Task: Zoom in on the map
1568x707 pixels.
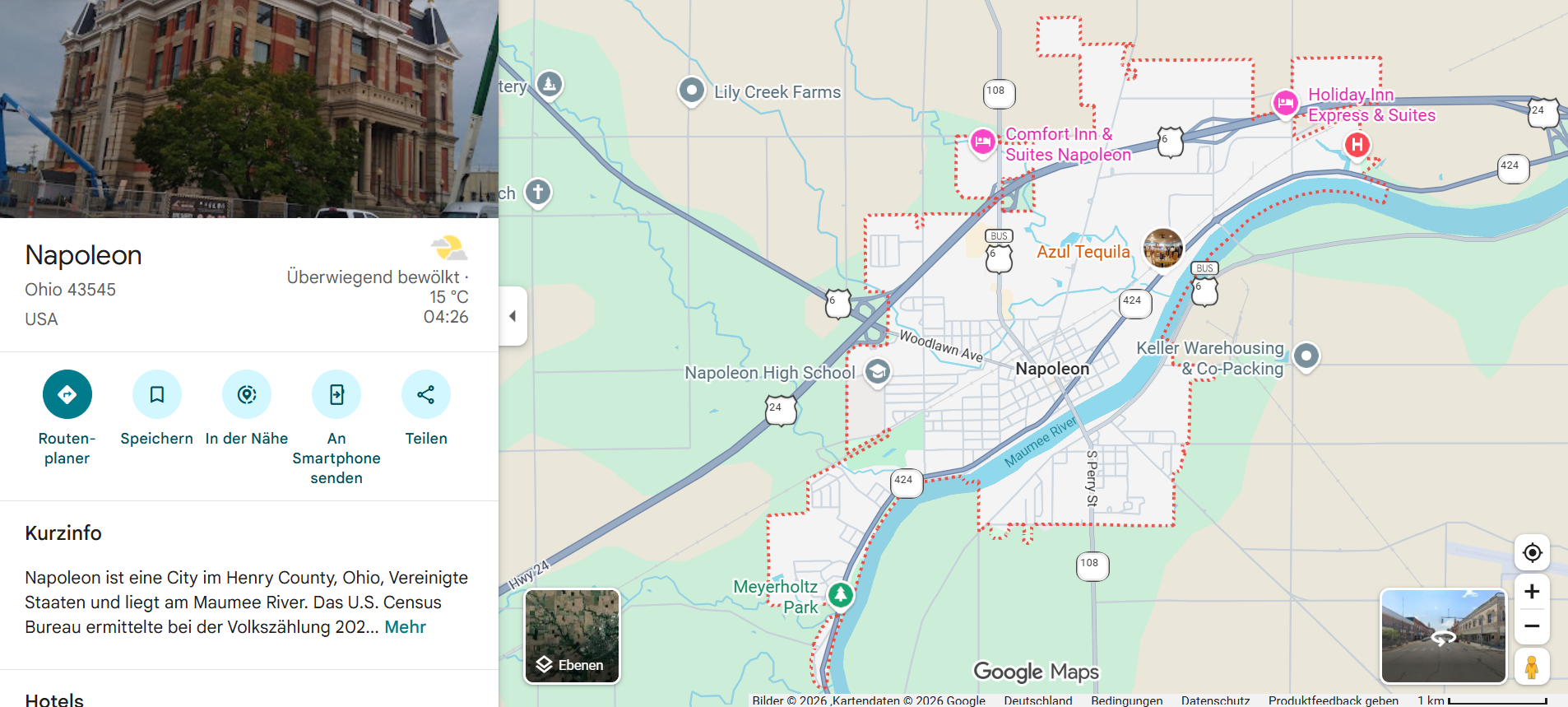Action: [1532, 592]
